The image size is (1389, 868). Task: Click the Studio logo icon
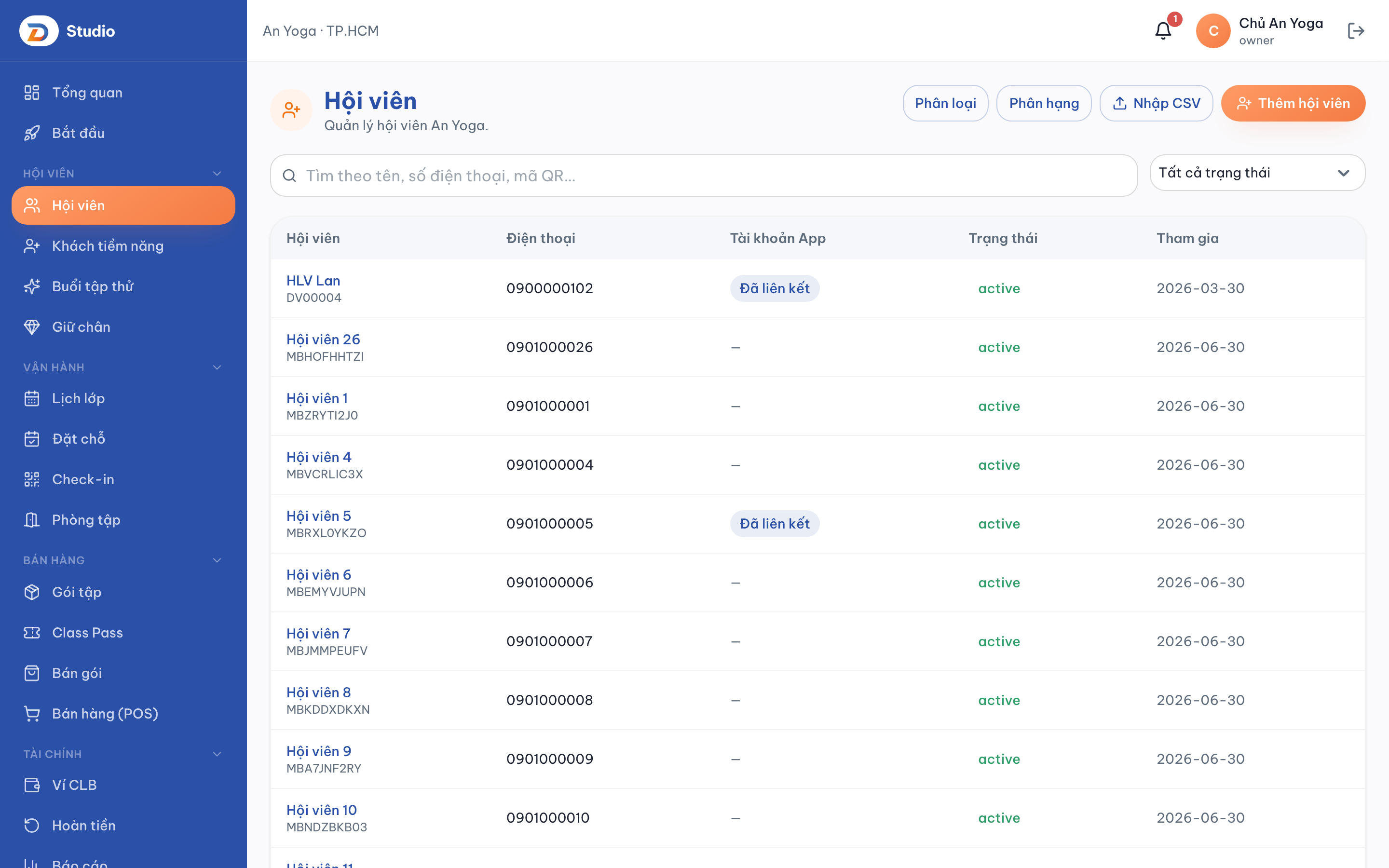(39, 30)
